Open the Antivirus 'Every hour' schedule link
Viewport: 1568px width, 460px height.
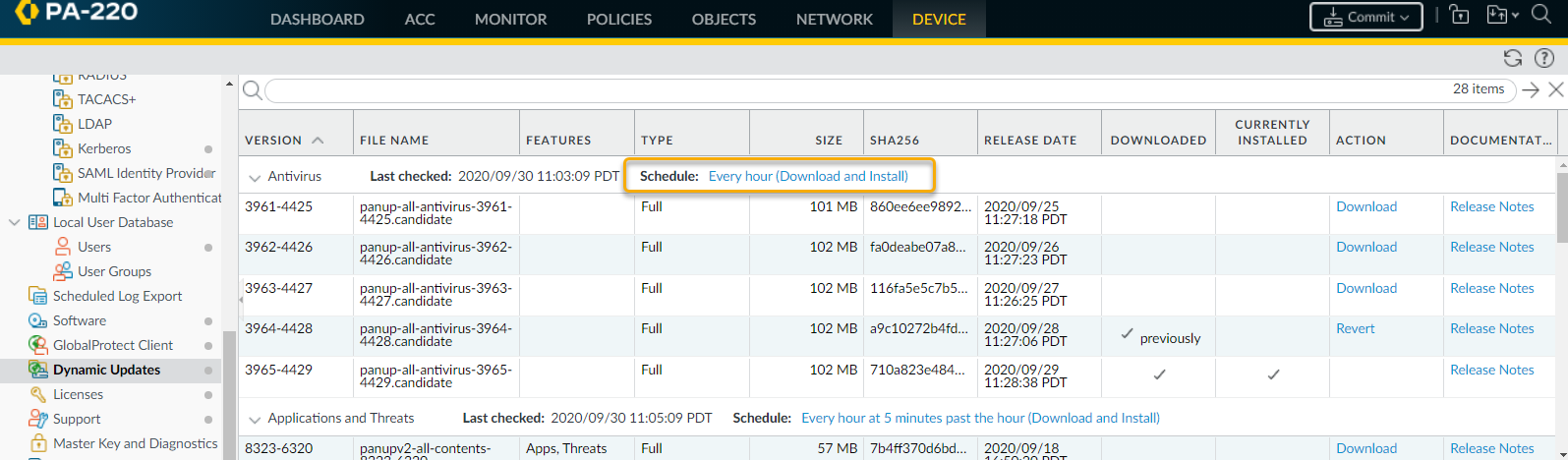[x=807, y=176]
